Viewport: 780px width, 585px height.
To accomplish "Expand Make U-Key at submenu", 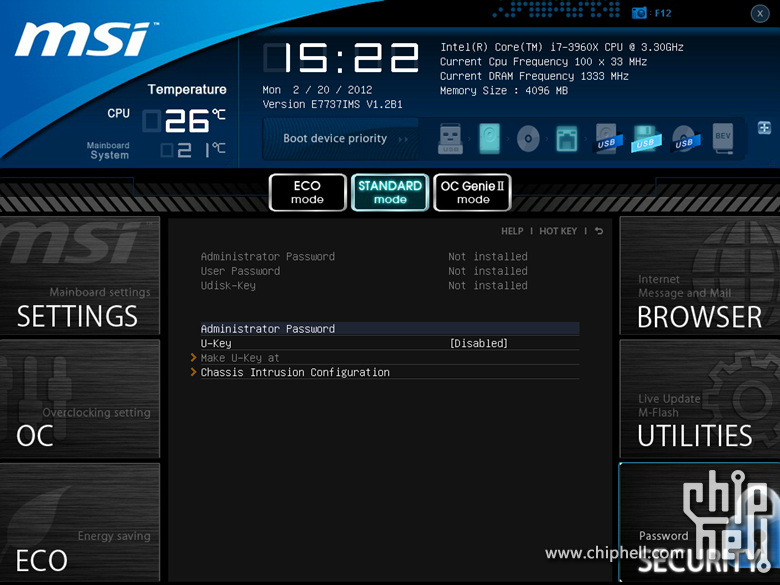I will 240,358.
